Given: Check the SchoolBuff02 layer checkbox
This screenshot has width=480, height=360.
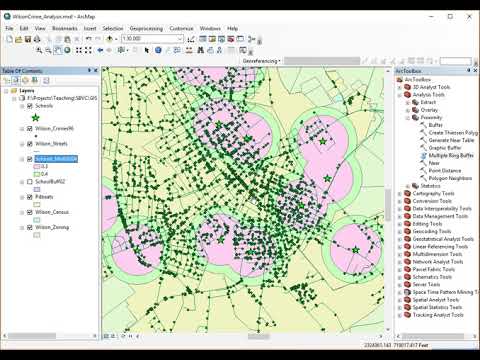Looking at the screenshot, I should coord(30,182).
